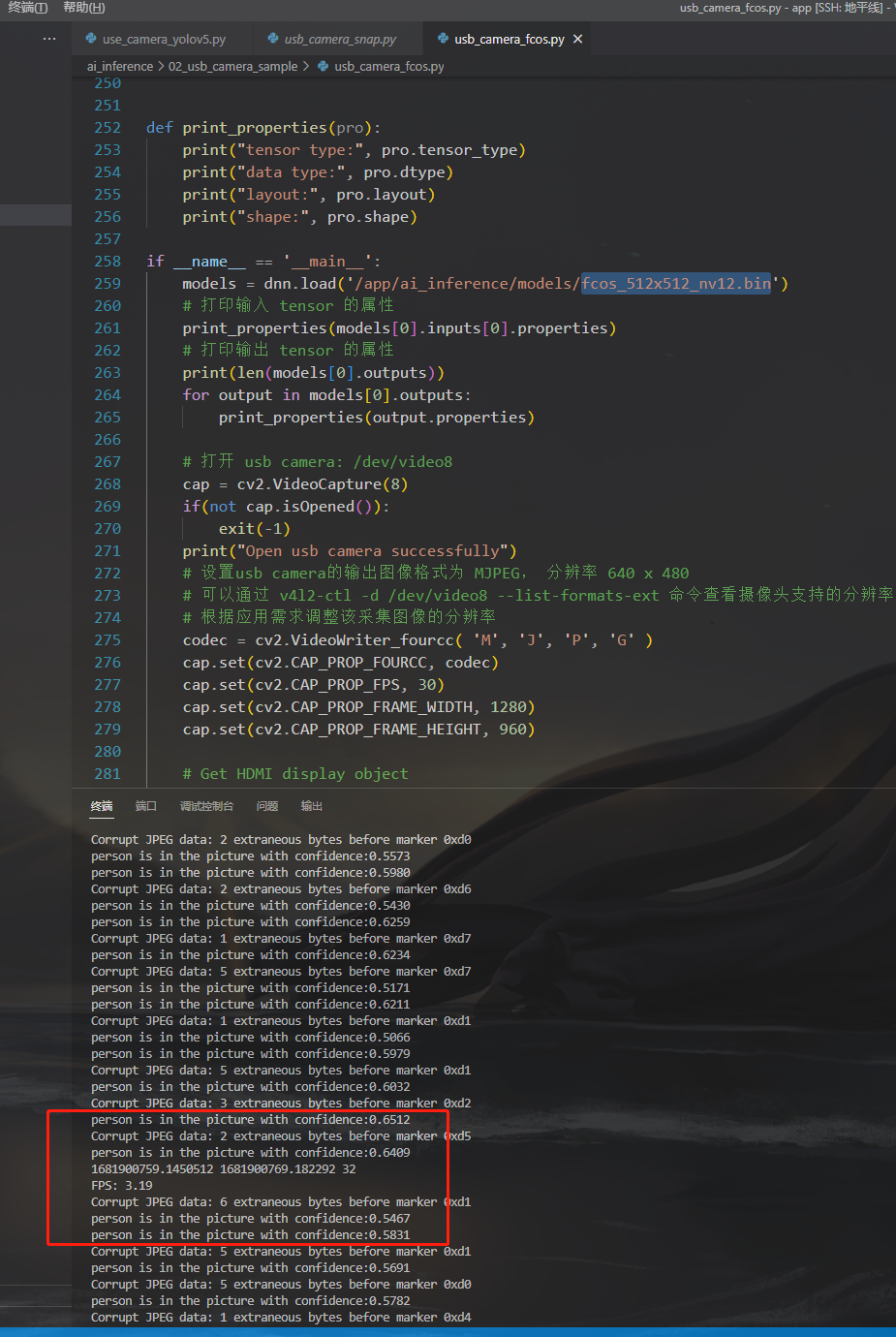Image resolution: width=896 pixels, height=1337 pixels.
Task: Click terminal line with confidence:0.5782
Action: click(x=251, y=1301)
